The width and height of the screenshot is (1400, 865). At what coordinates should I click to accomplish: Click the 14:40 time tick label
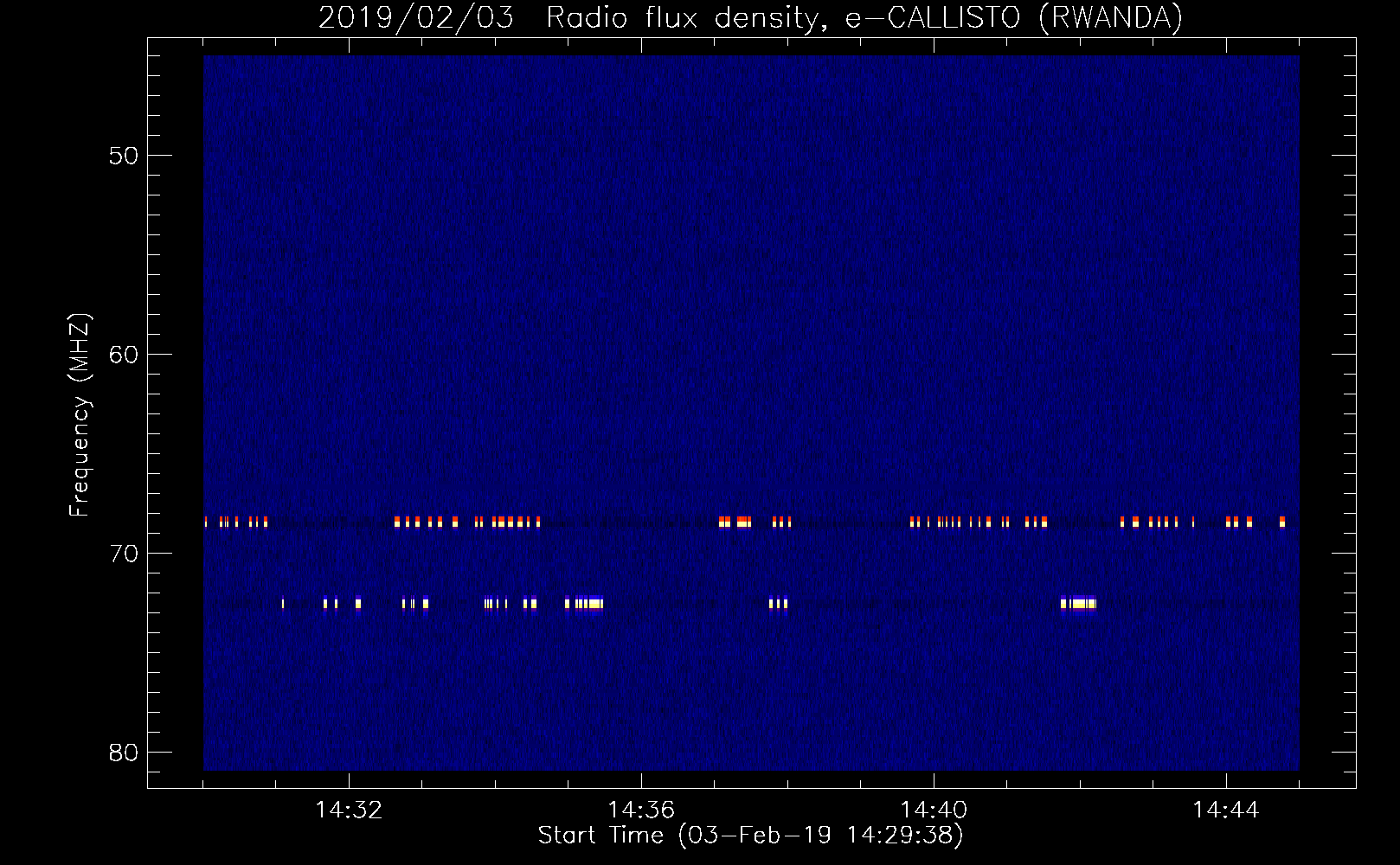pos(934,810)
